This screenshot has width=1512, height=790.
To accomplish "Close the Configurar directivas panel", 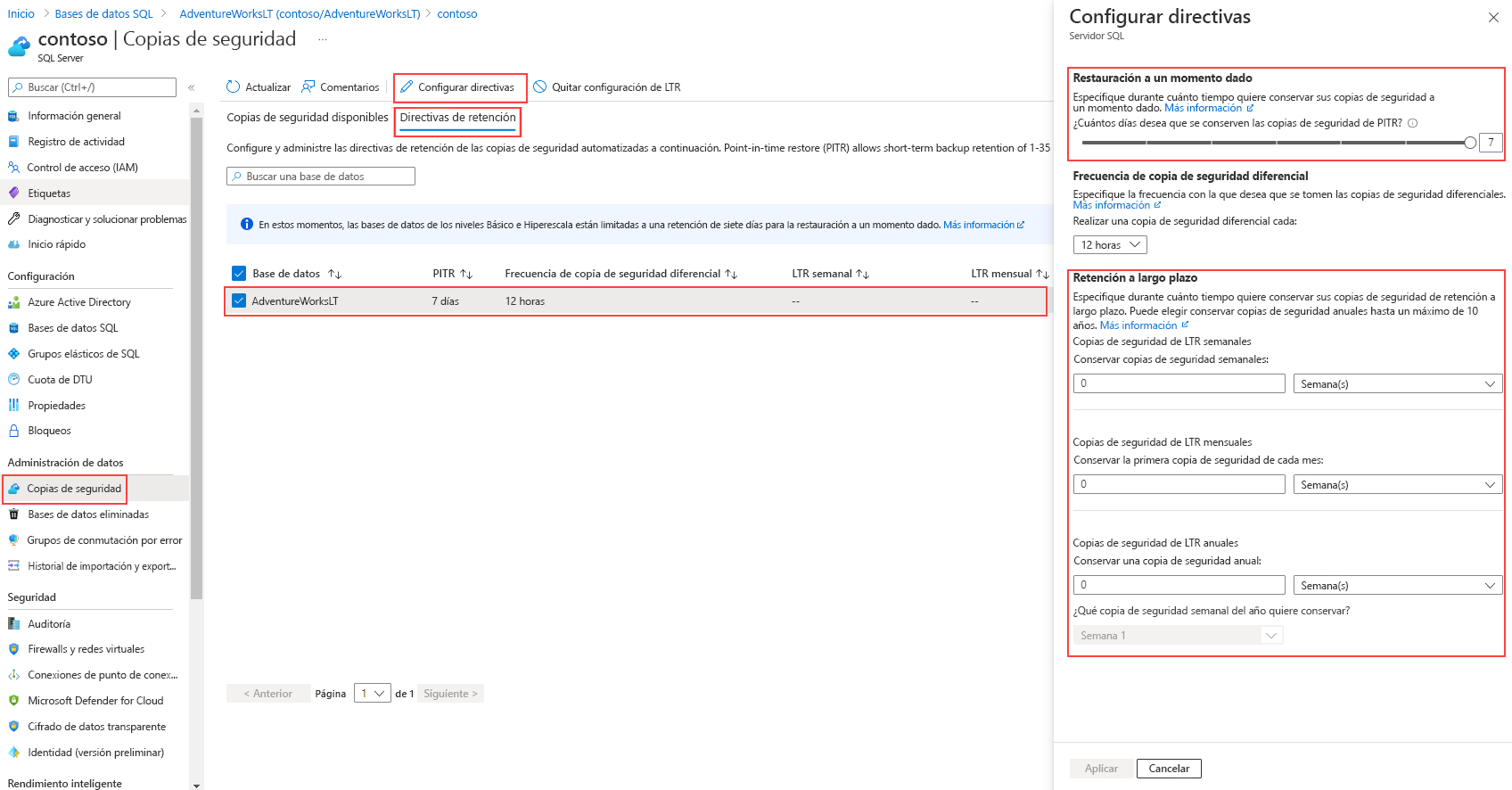I will (x=1493, y=18).
